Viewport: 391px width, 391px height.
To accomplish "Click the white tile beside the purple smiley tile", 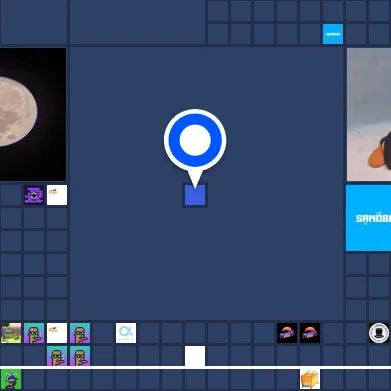I will pyautogui.click(x=57, y=195).
